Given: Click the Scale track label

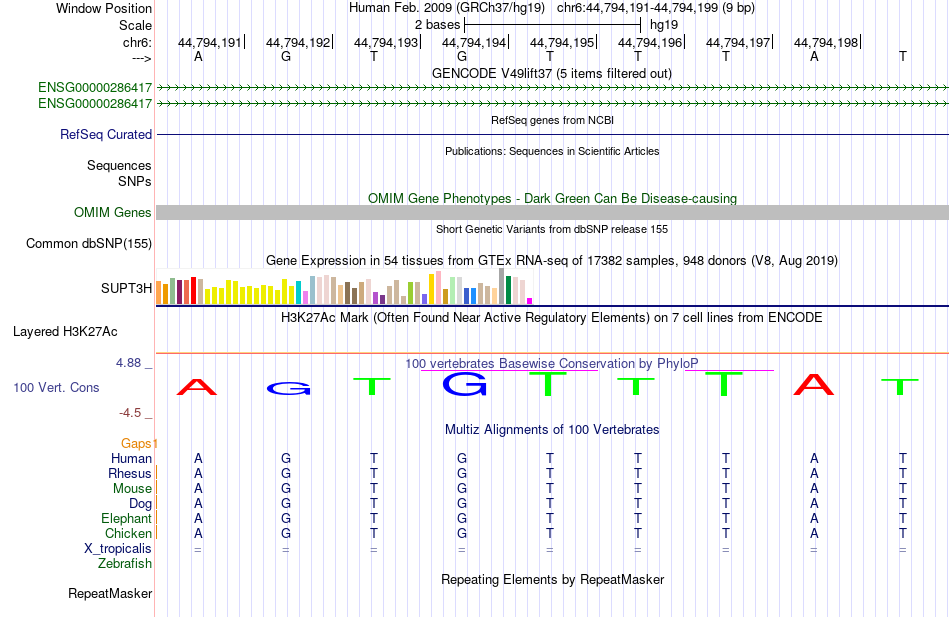Looking at the screenshot, I should pos(135,25).
